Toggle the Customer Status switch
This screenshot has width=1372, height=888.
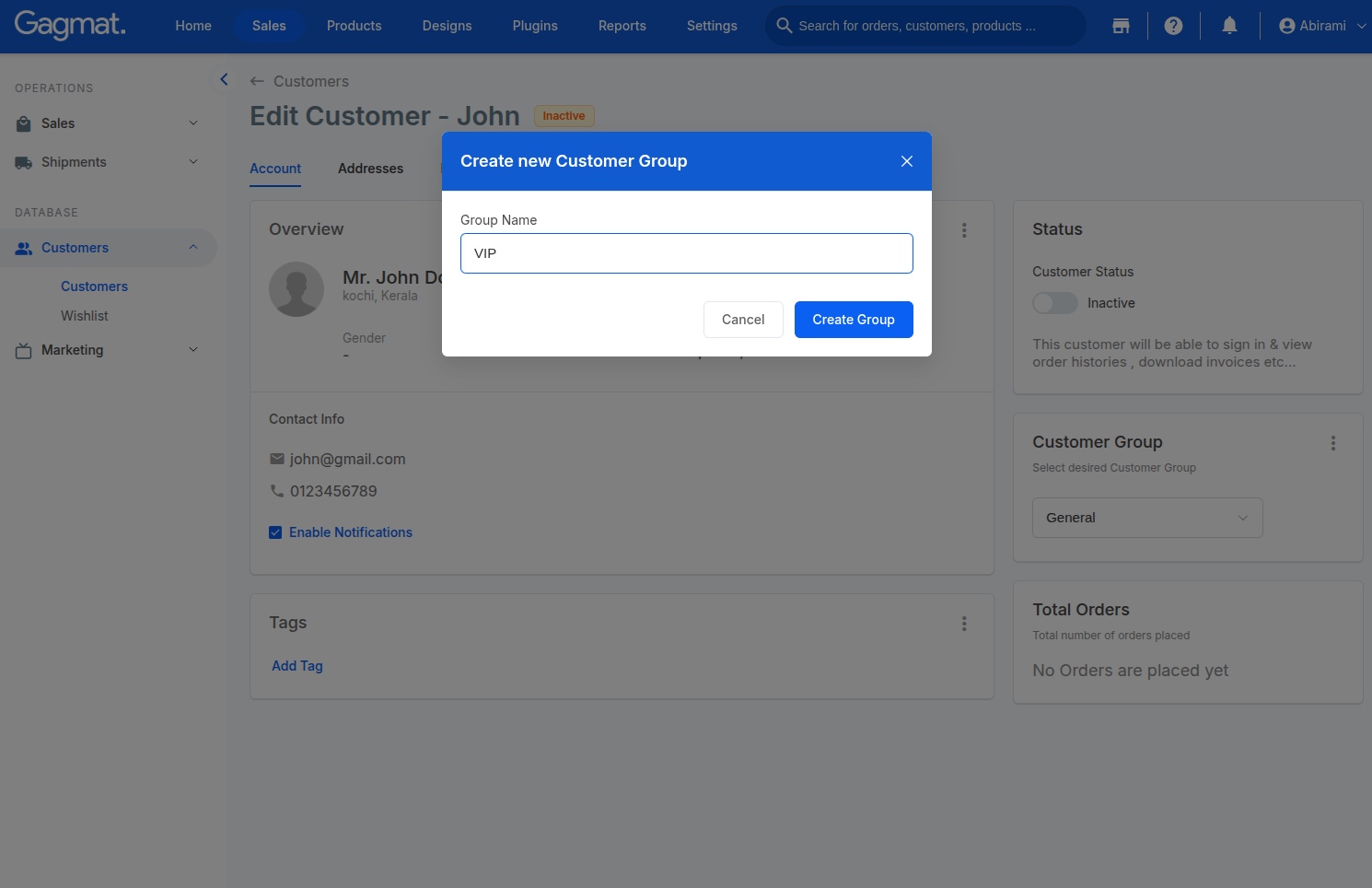tap(1055, 303)
